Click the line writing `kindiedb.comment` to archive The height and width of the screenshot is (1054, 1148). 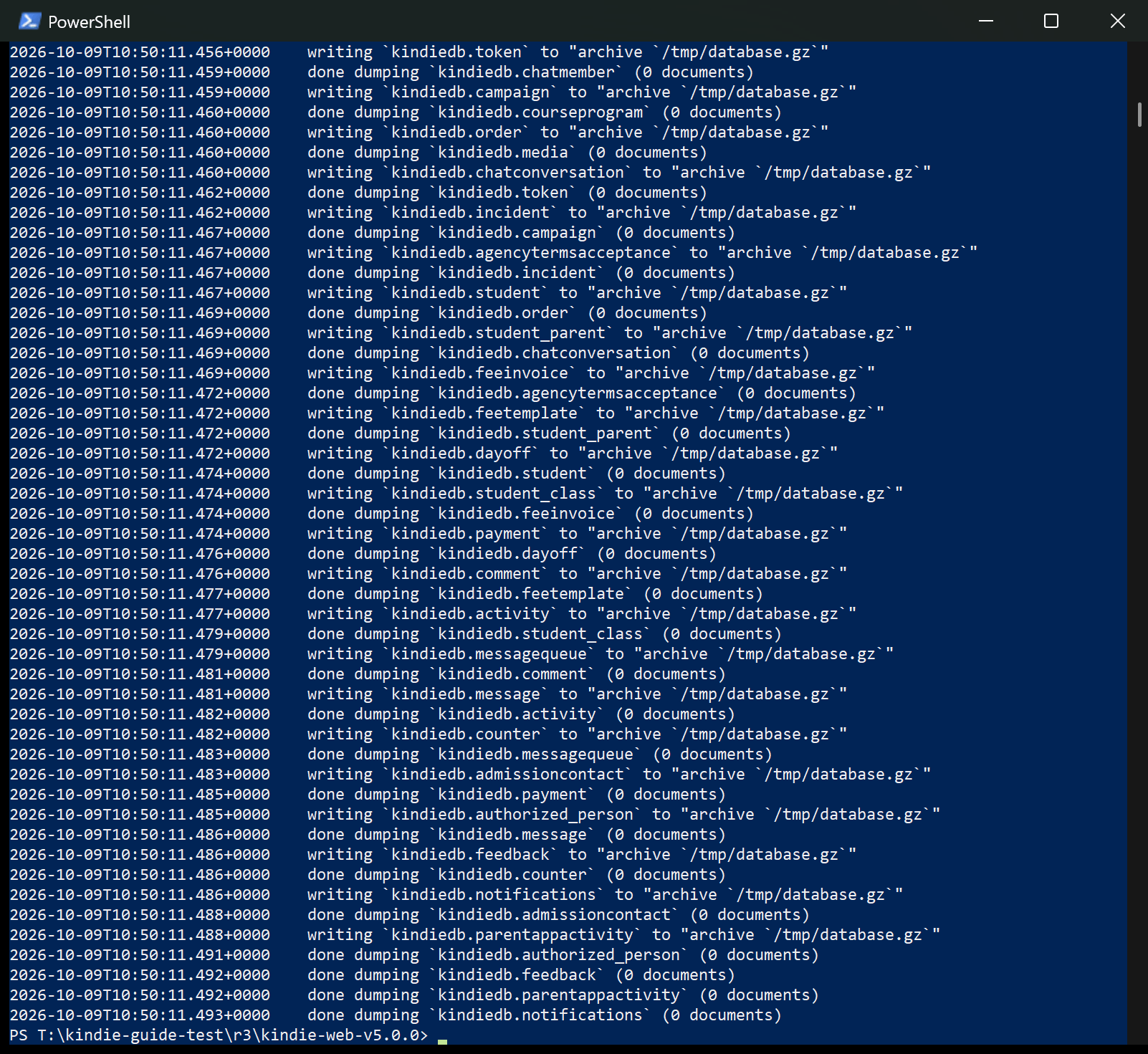pyautogui.click(x=429, y=574)
